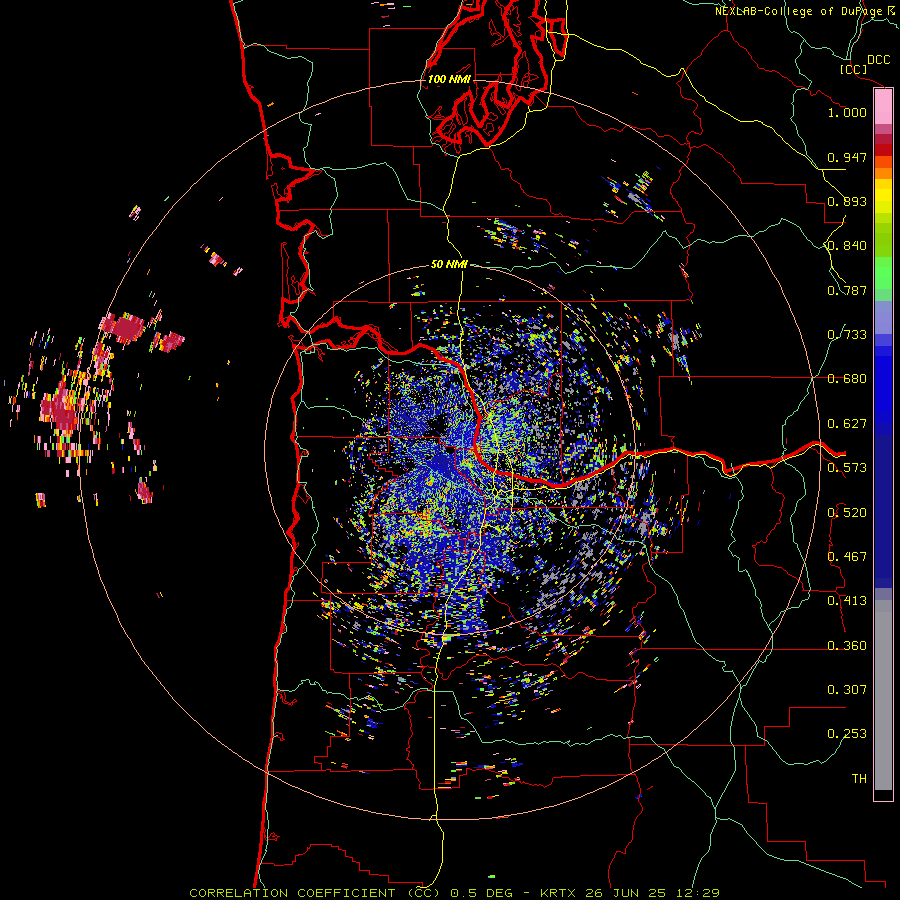Click the 0.573 legend value

847,468
